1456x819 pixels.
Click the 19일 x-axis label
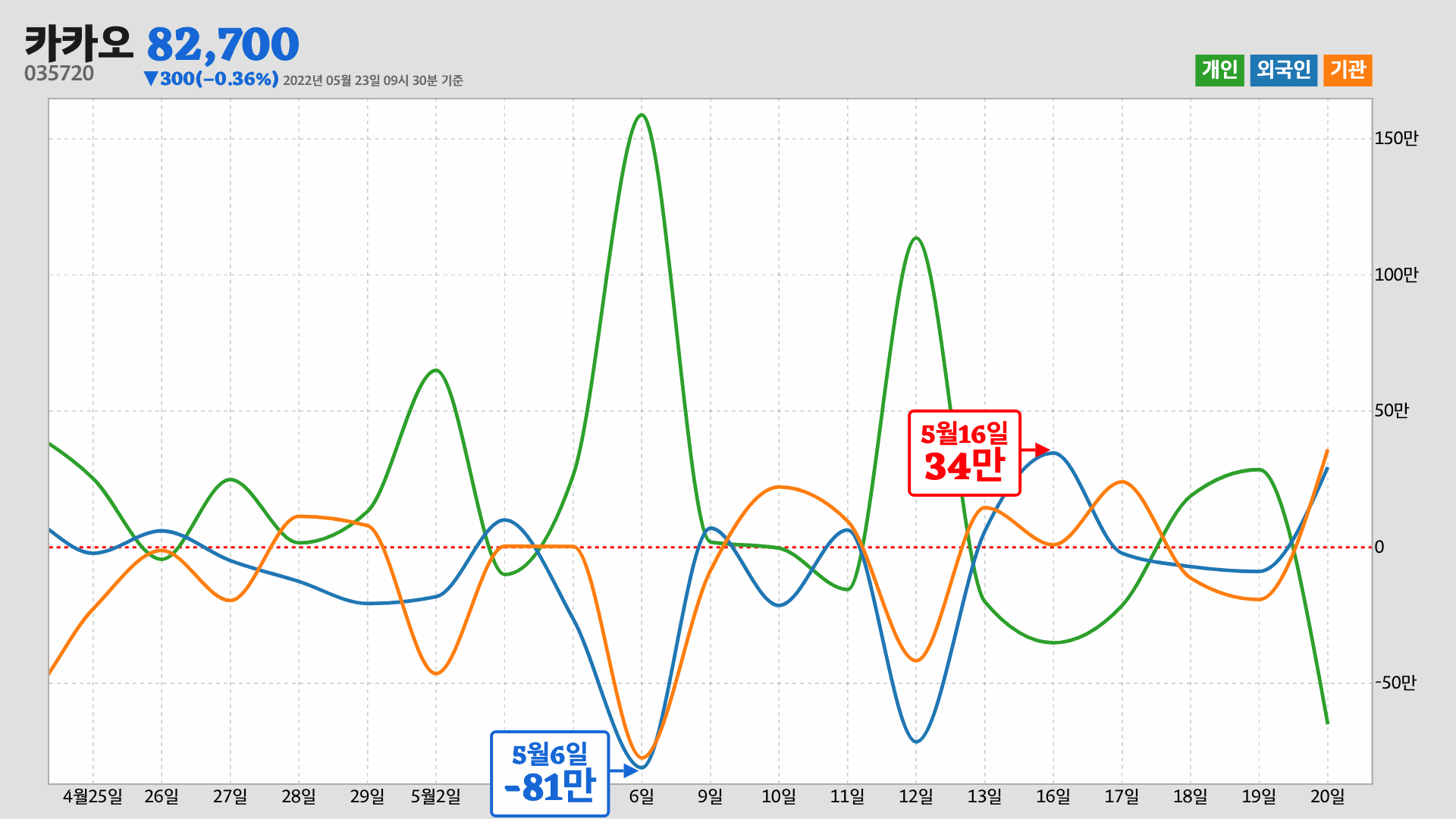1260,796
